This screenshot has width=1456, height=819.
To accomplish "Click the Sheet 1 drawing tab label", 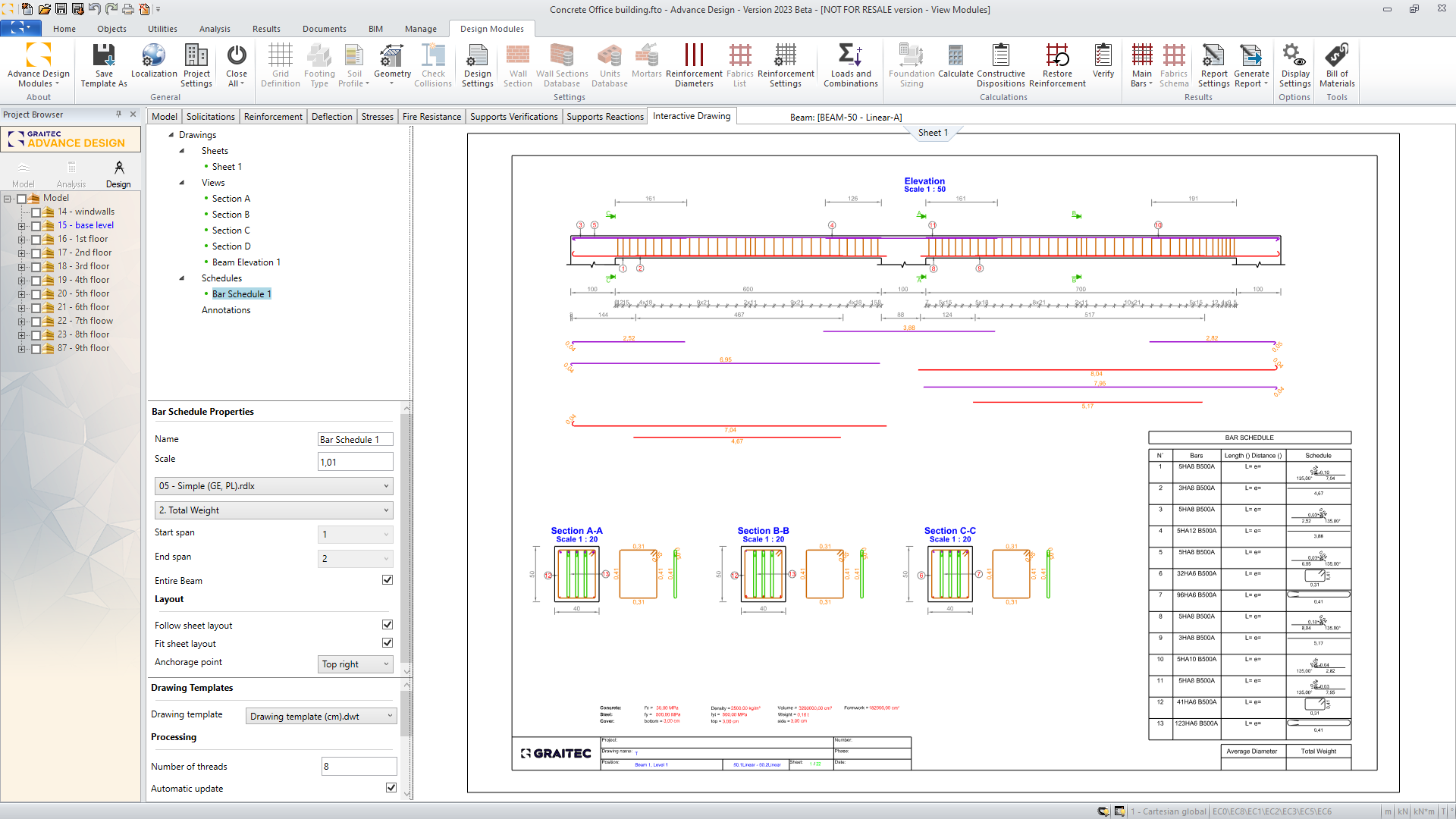I will (x=933, y=133).
